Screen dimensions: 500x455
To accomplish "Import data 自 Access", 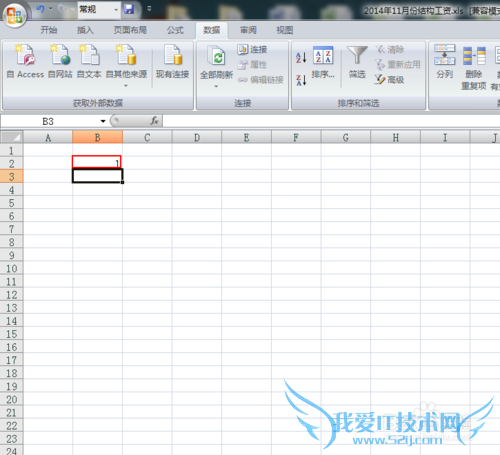I will click(x=25, y=62).
